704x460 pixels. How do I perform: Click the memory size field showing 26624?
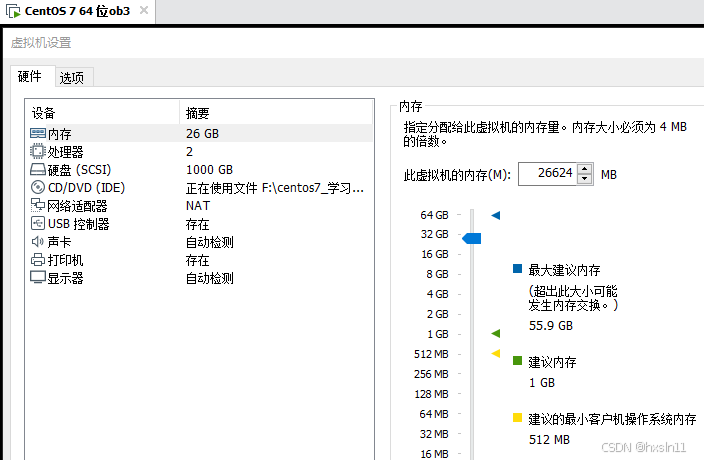pos(548,174)
